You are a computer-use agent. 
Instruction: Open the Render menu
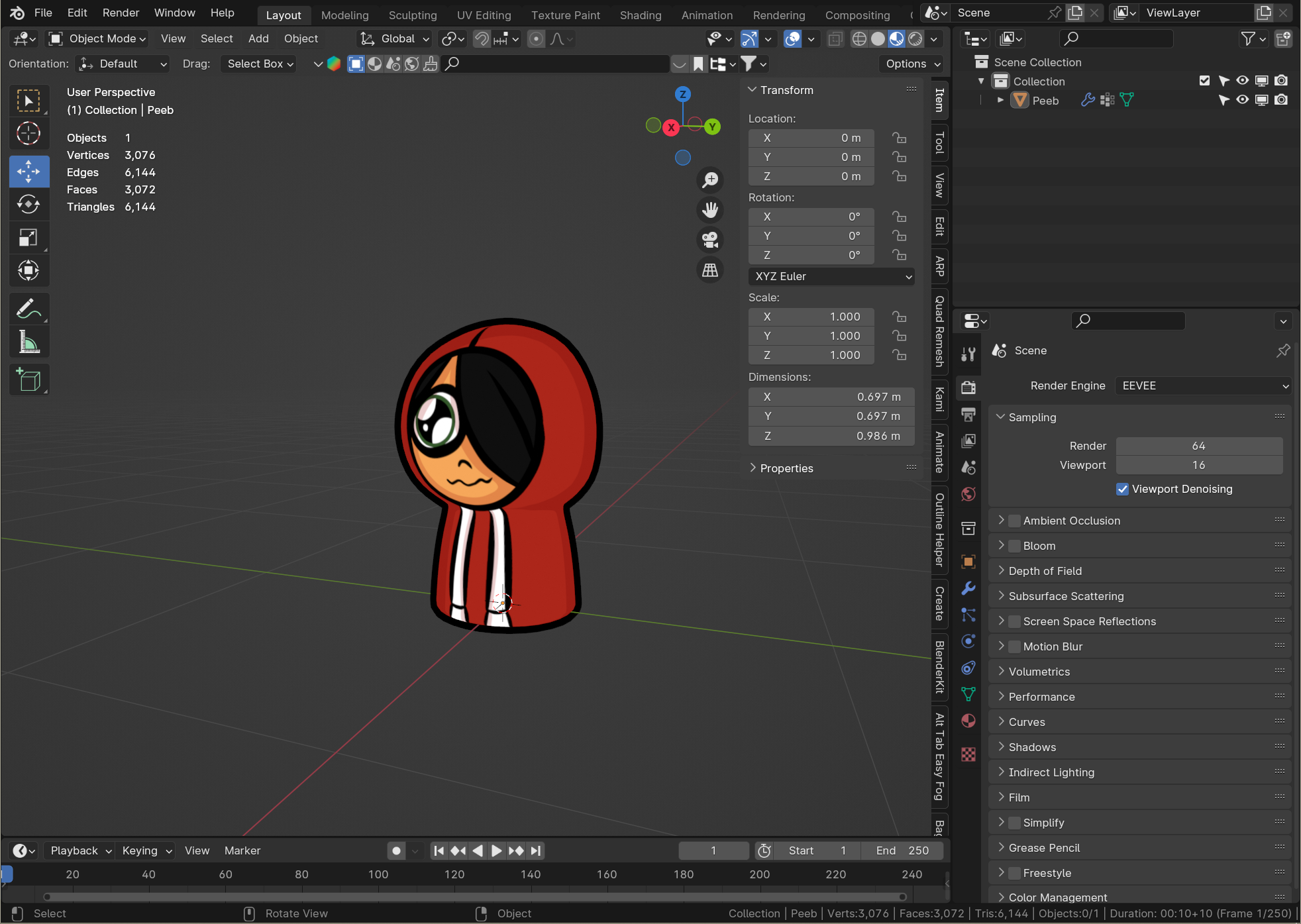click(x=121, y=13)
